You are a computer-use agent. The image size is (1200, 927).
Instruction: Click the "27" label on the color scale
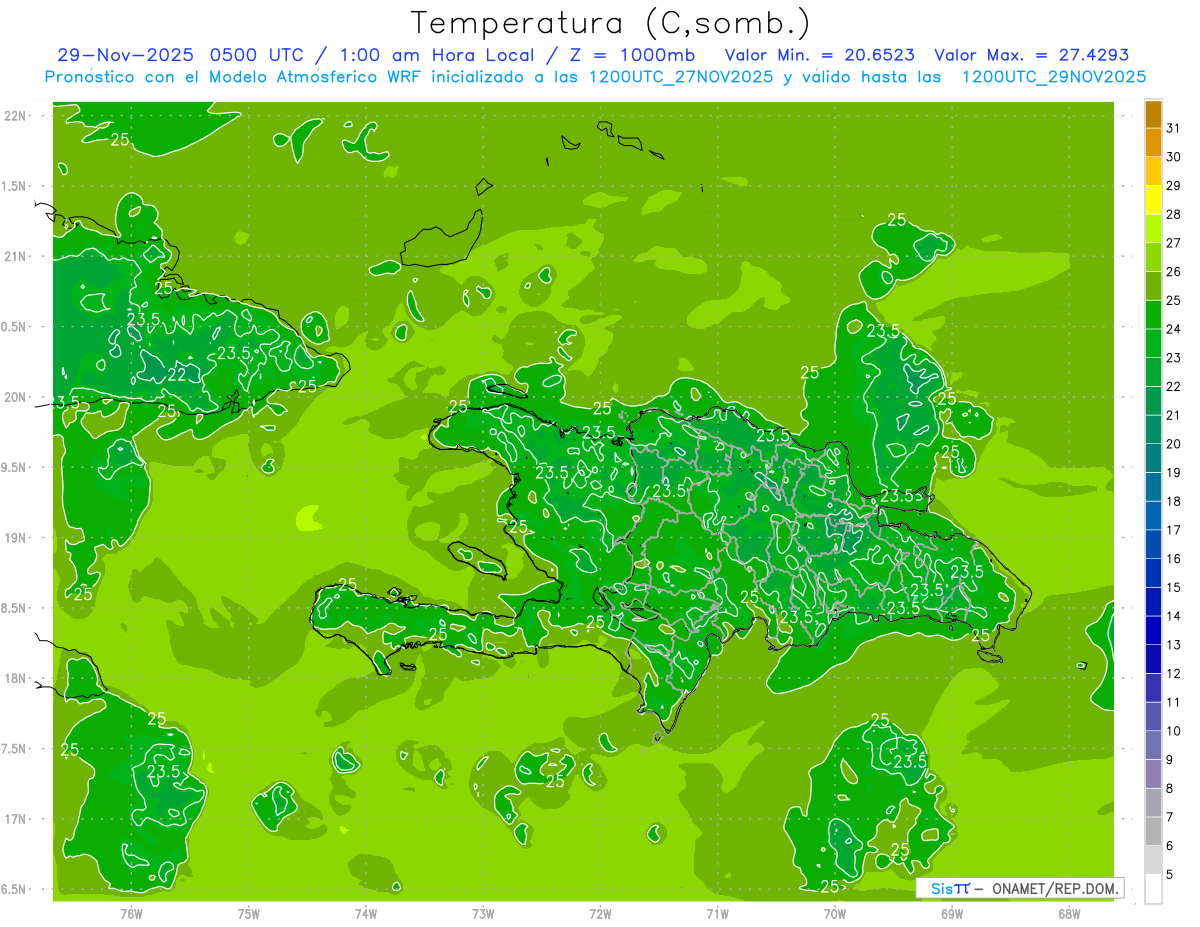coord(1174,243)
